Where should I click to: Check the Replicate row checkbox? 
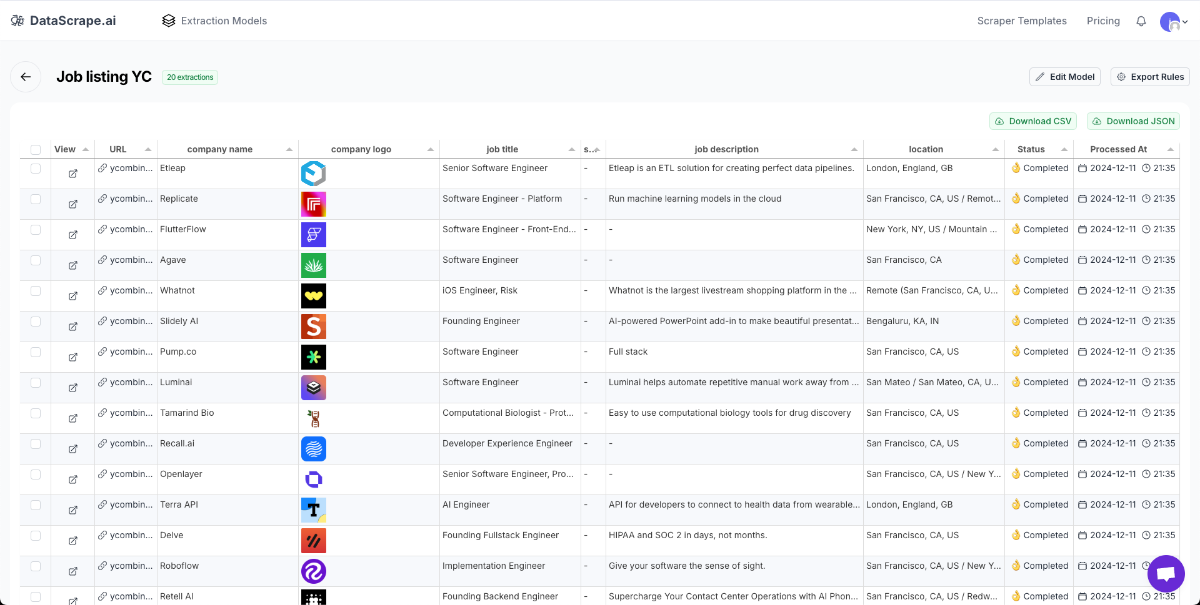(36, 199)
